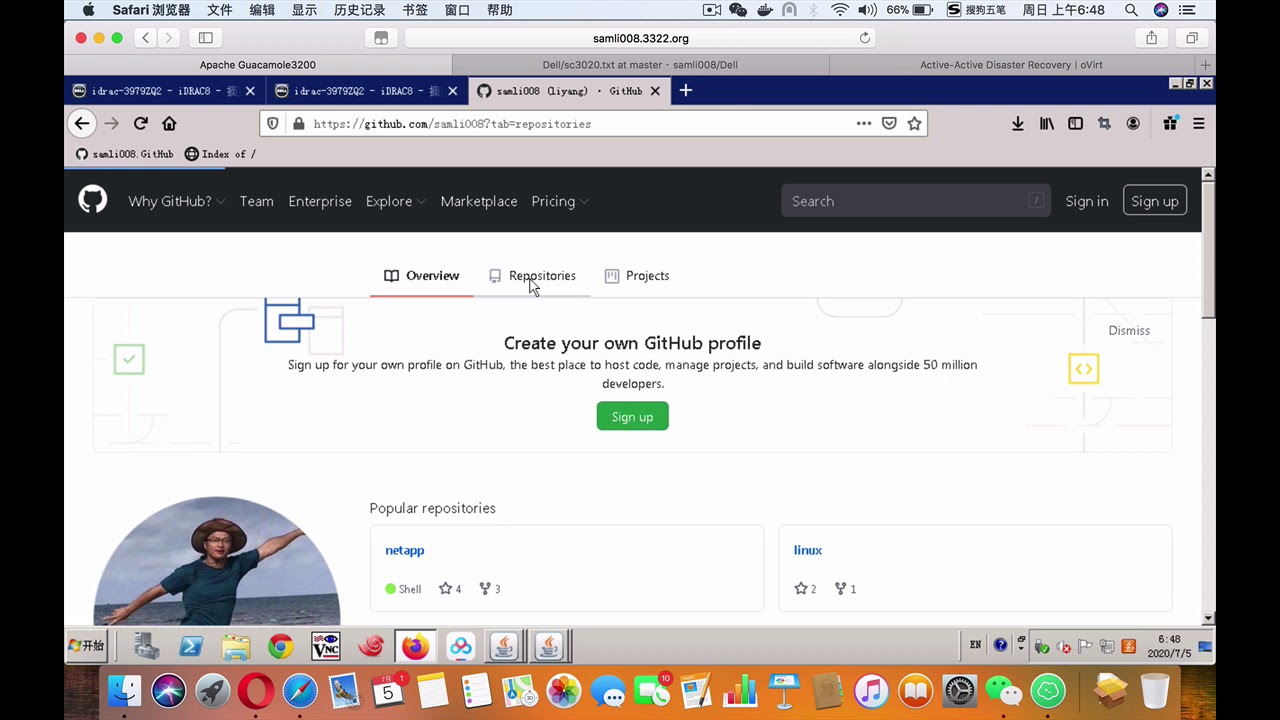Show Safari sidebar toggle button
Viewport: 1280px width, 720px height.
click(x=206, y=38)
